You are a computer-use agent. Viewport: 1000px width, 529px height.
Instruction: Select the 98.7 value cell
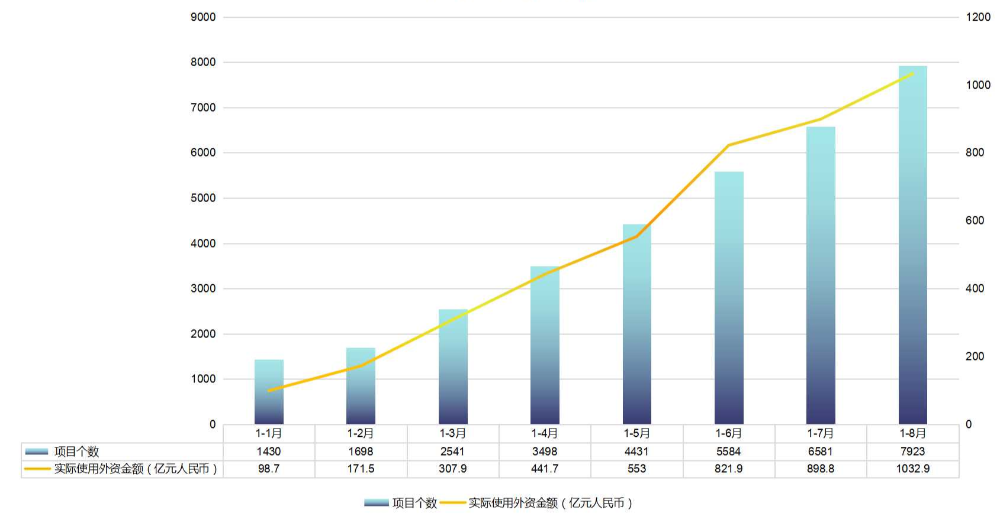click(269, 468)
